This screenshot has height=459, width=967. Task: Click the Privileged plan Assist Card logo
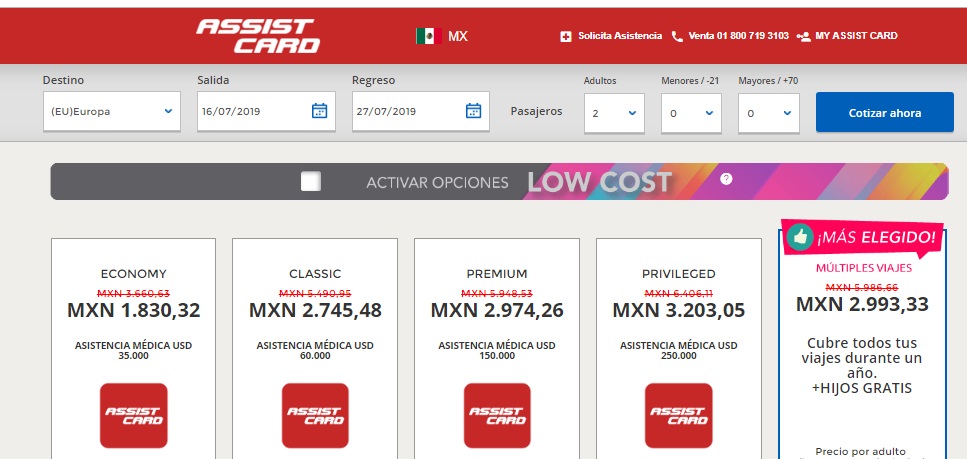[678, 415]
